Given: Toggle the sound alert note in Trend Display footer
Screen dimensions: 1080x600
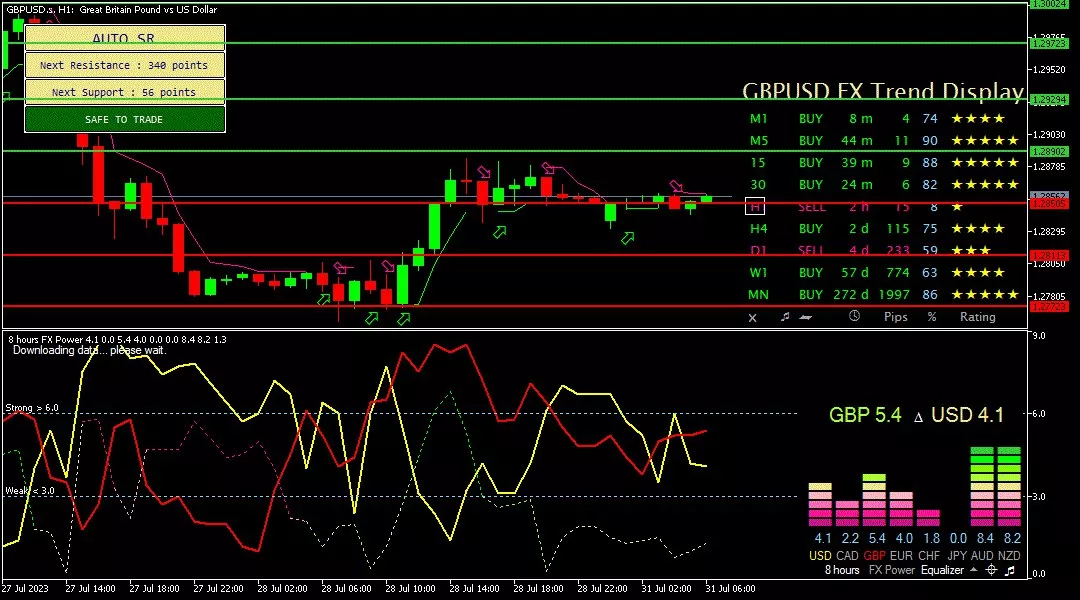Looking at the screenshot, I should pyautogui.click(x=785, y=316).
